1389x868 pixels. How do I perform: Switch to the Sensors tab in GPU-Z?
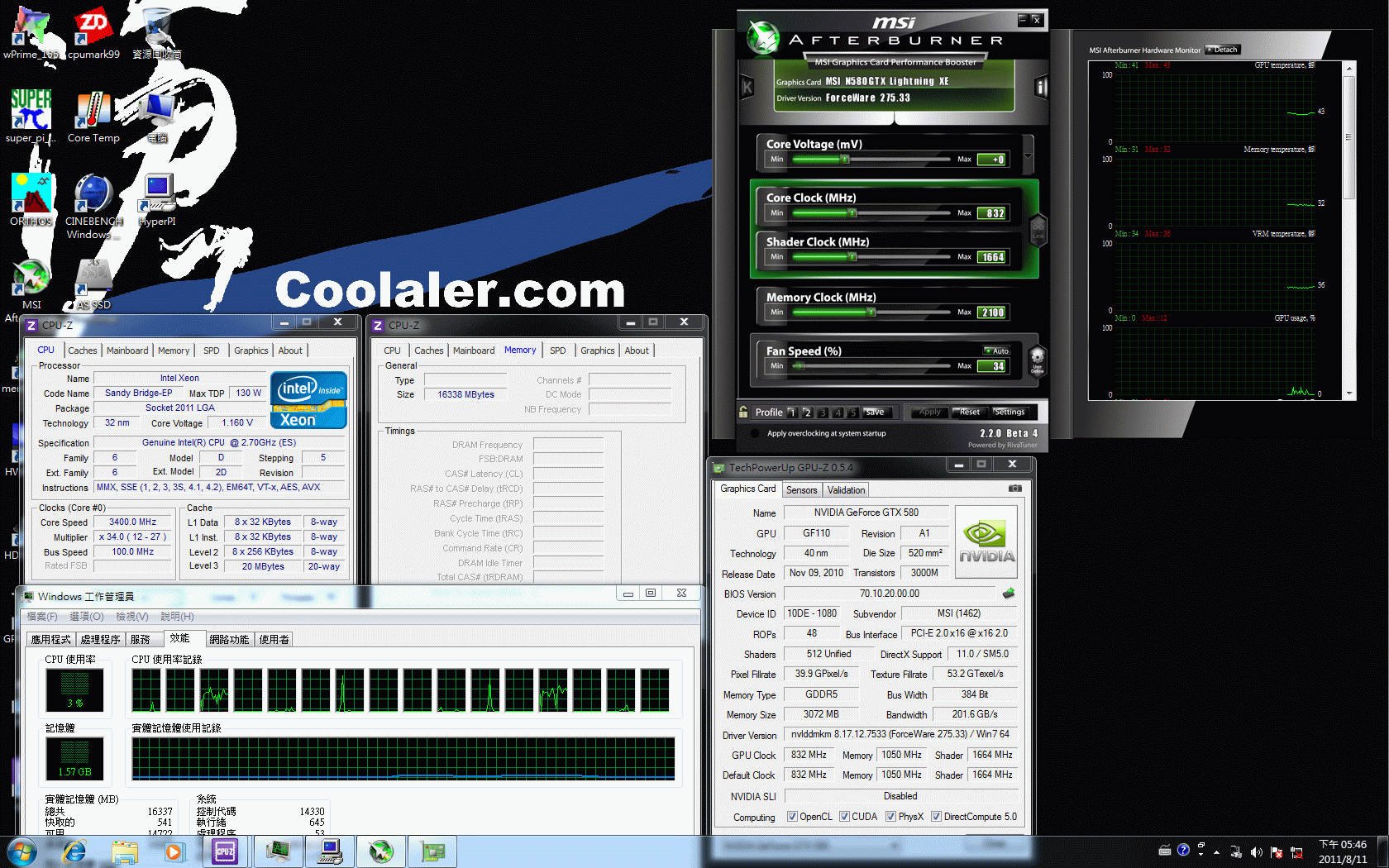801,490
